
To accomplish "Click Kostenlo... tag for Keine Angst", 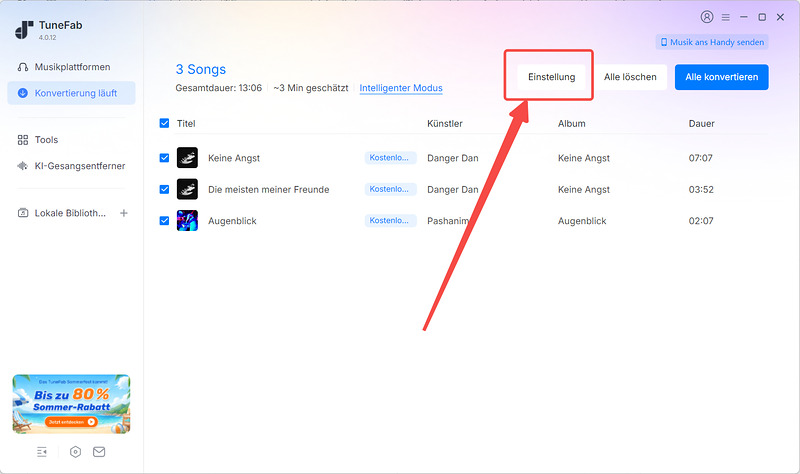I will pos(390,158).
